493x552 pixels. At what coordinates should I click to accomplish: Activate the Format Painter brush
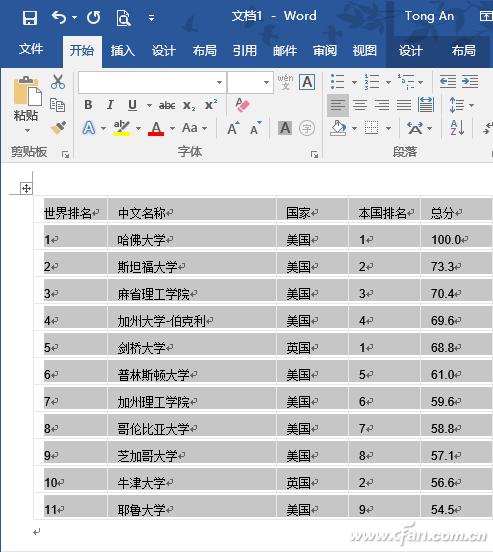(58, 128)
